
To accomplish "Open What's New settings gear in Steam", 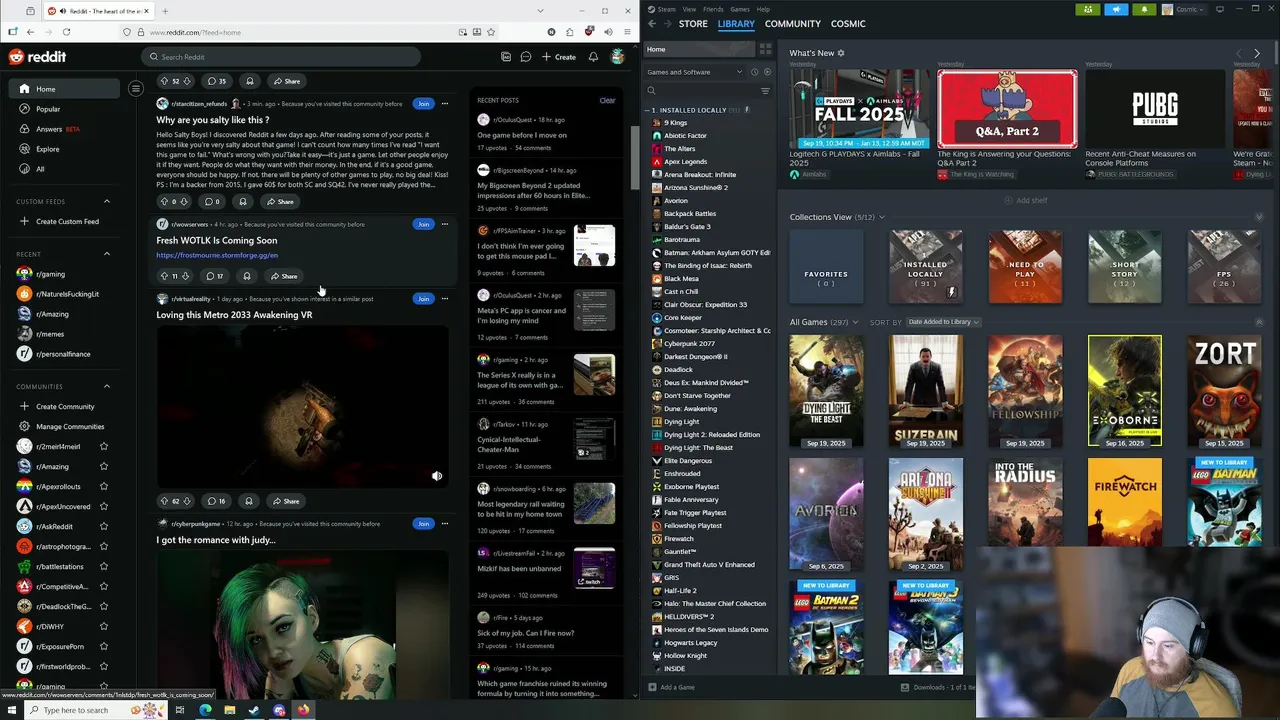I will tap(841, 53).
